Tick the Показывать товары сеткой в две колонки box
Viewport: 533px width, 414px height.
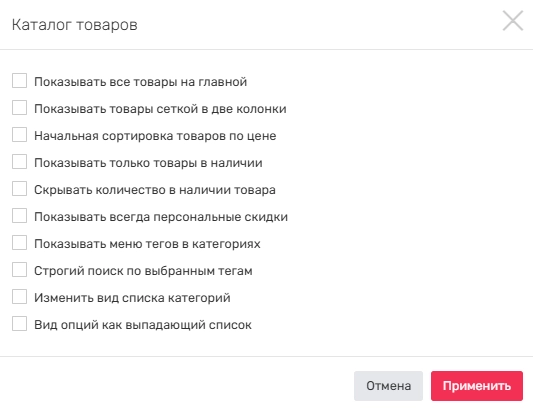pyautogui.click(x=19, y=108)
